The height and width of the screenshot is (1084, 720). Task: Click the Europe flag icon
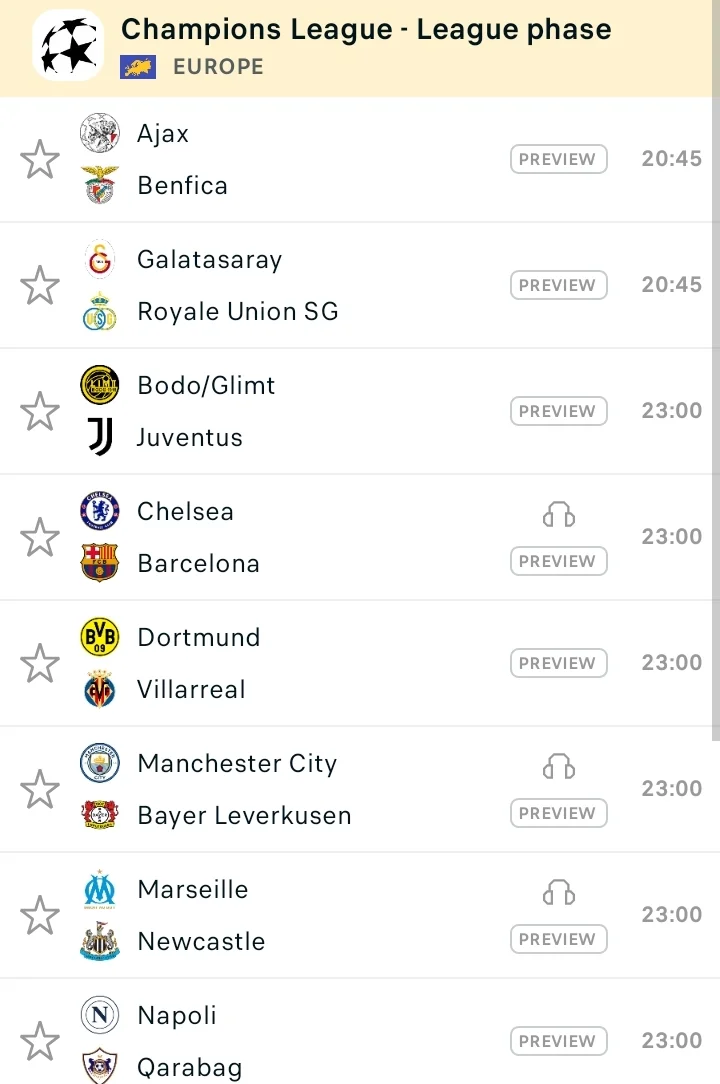pyautogui.click(x=137, y=68)
